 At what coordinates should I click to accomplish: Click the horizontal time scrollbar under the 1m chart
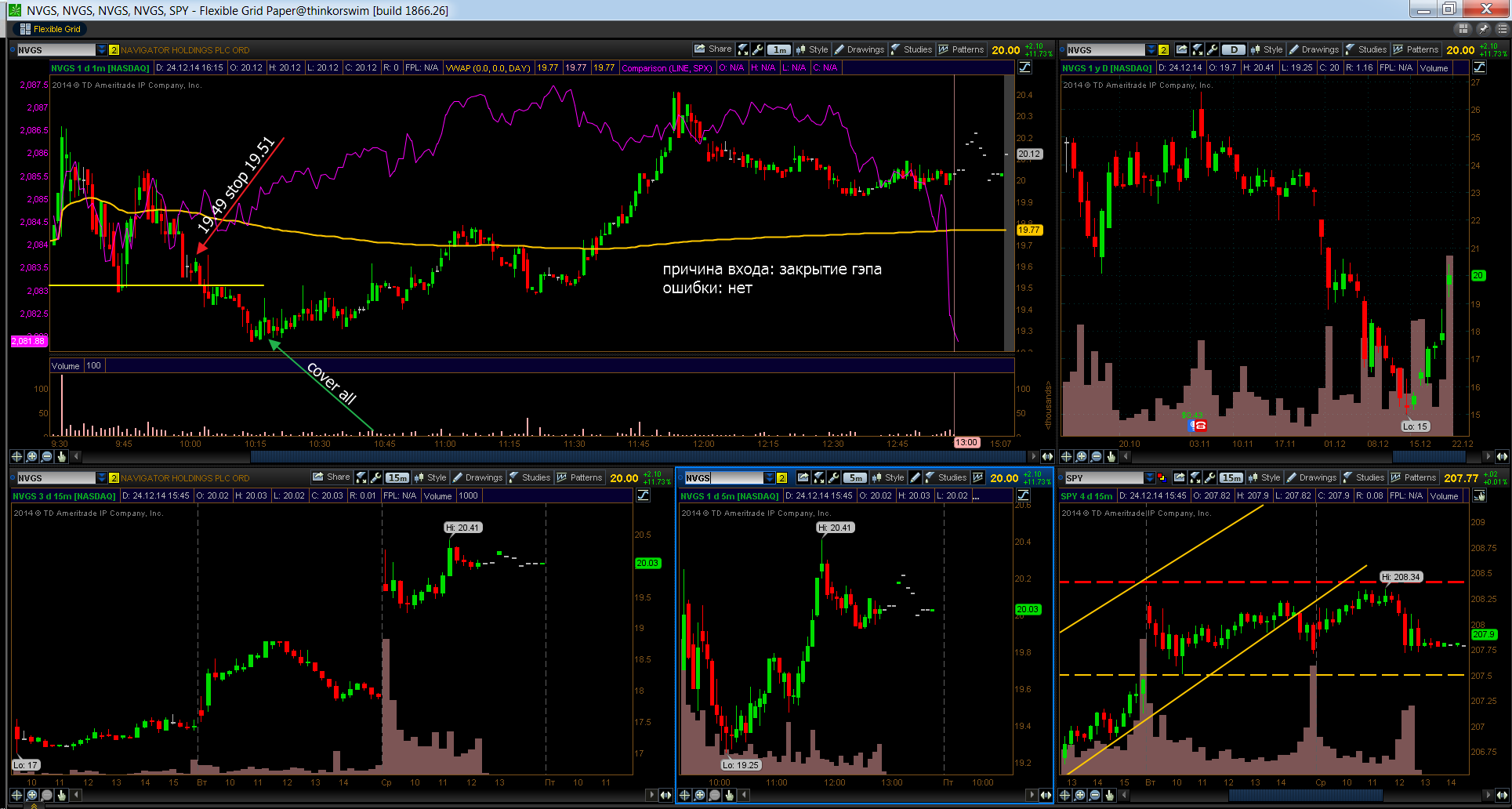click(x=637, y=456)
